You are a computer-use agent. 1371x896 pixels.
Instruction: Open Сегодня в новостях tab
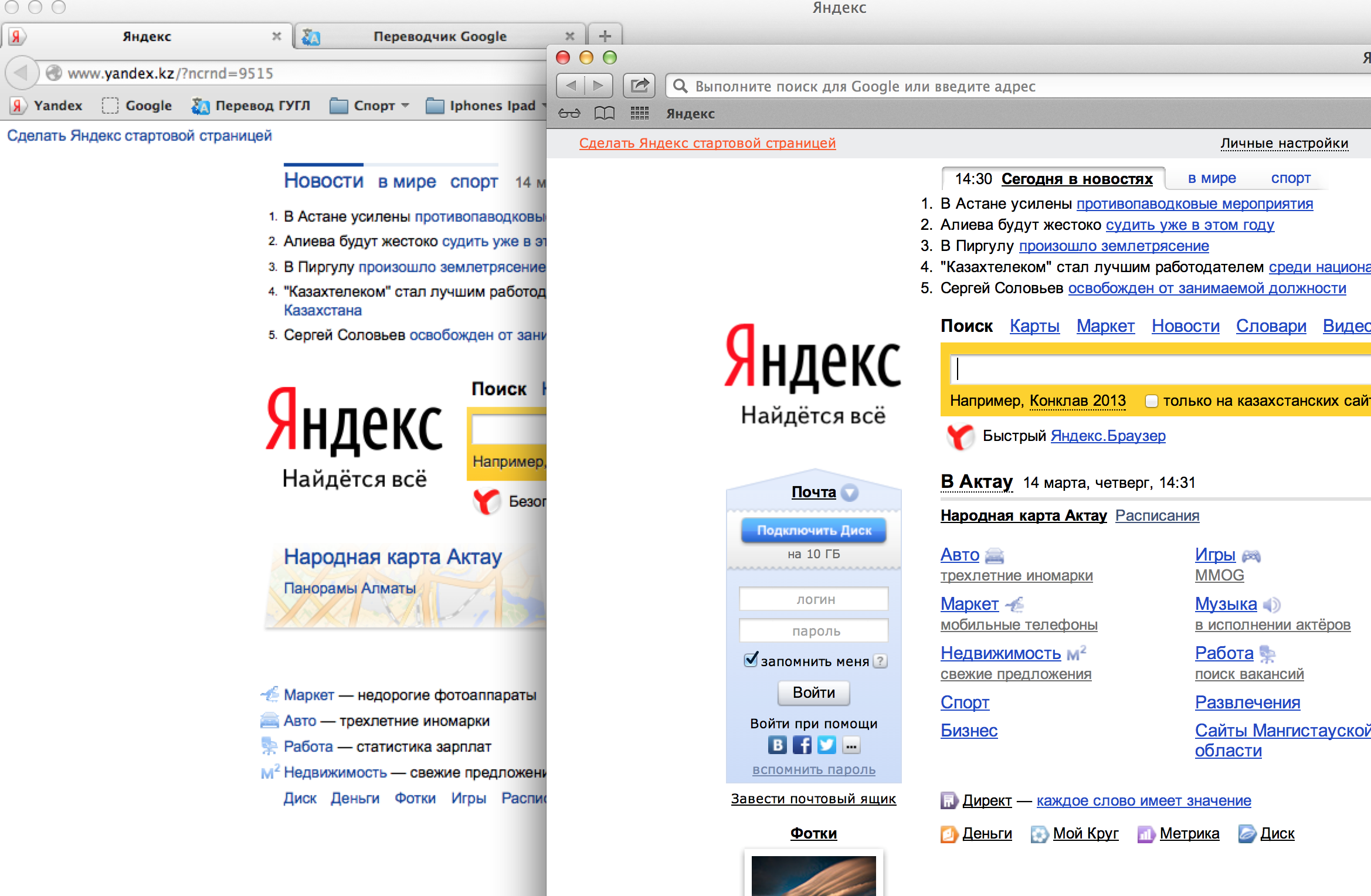(x=1077, y=179)
